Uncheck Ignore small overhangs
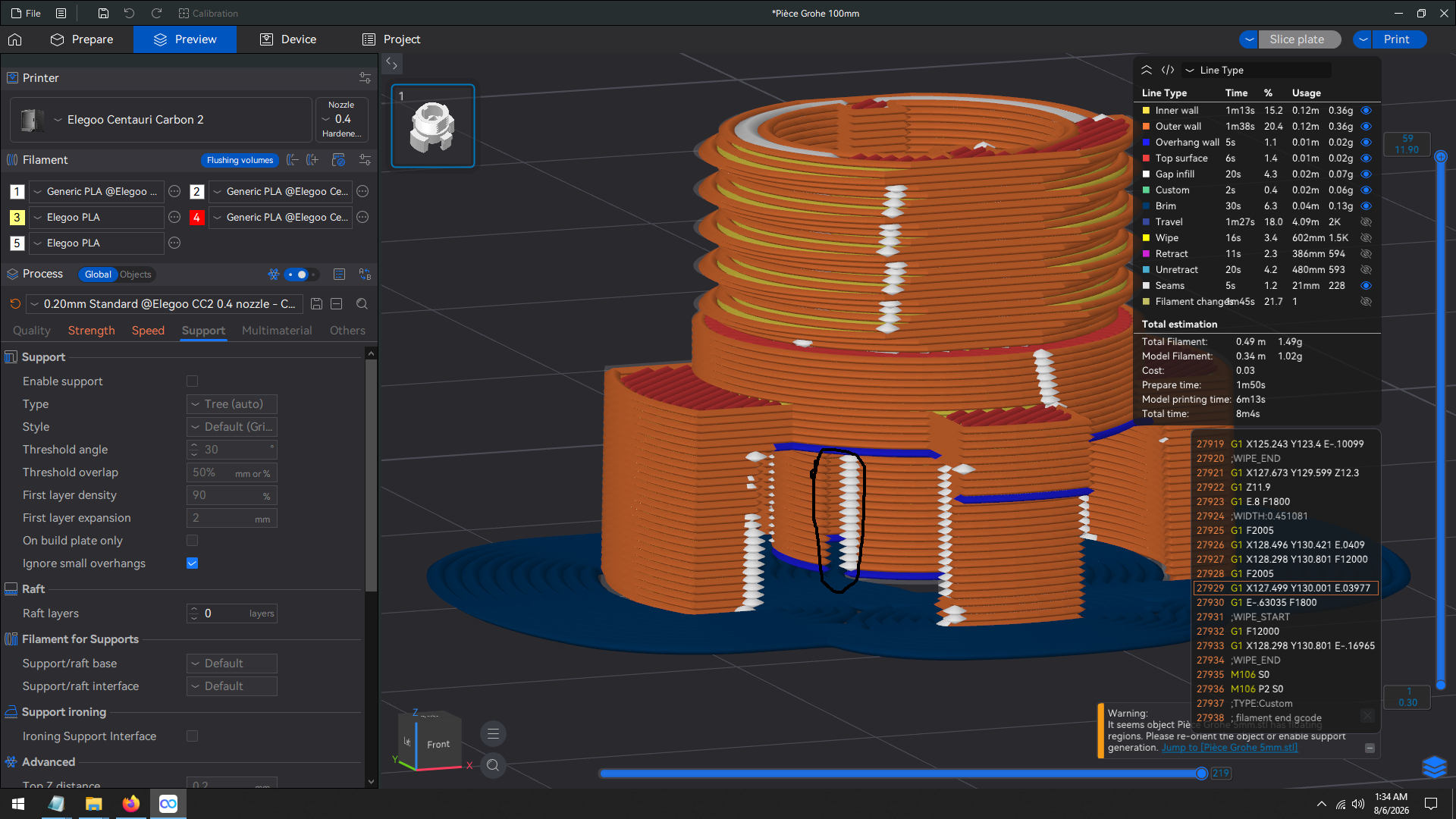Viewport: 1456px width, 819px height. click(x=192, y=563)
